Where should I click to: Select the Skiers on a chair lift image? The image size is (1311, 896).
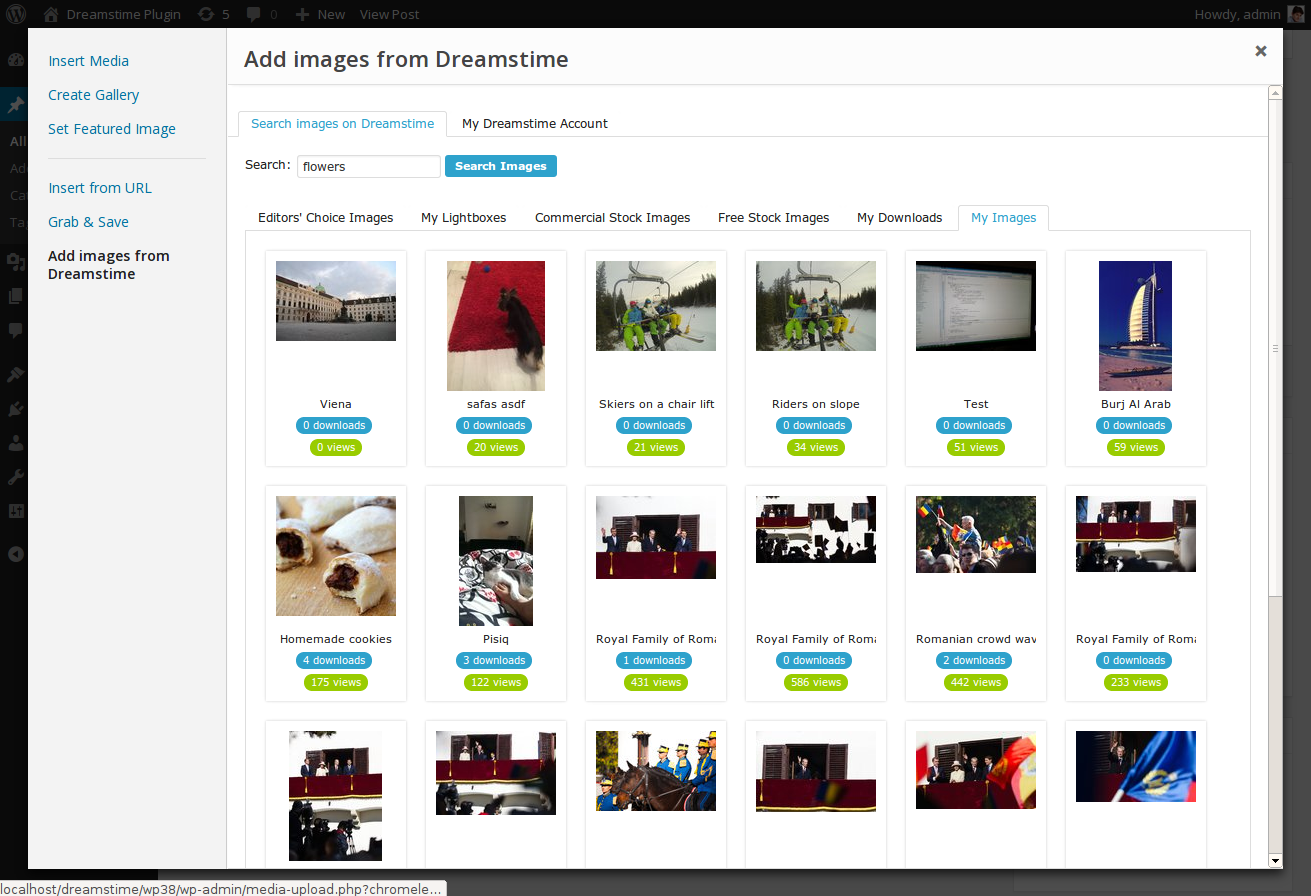point(655,306)
